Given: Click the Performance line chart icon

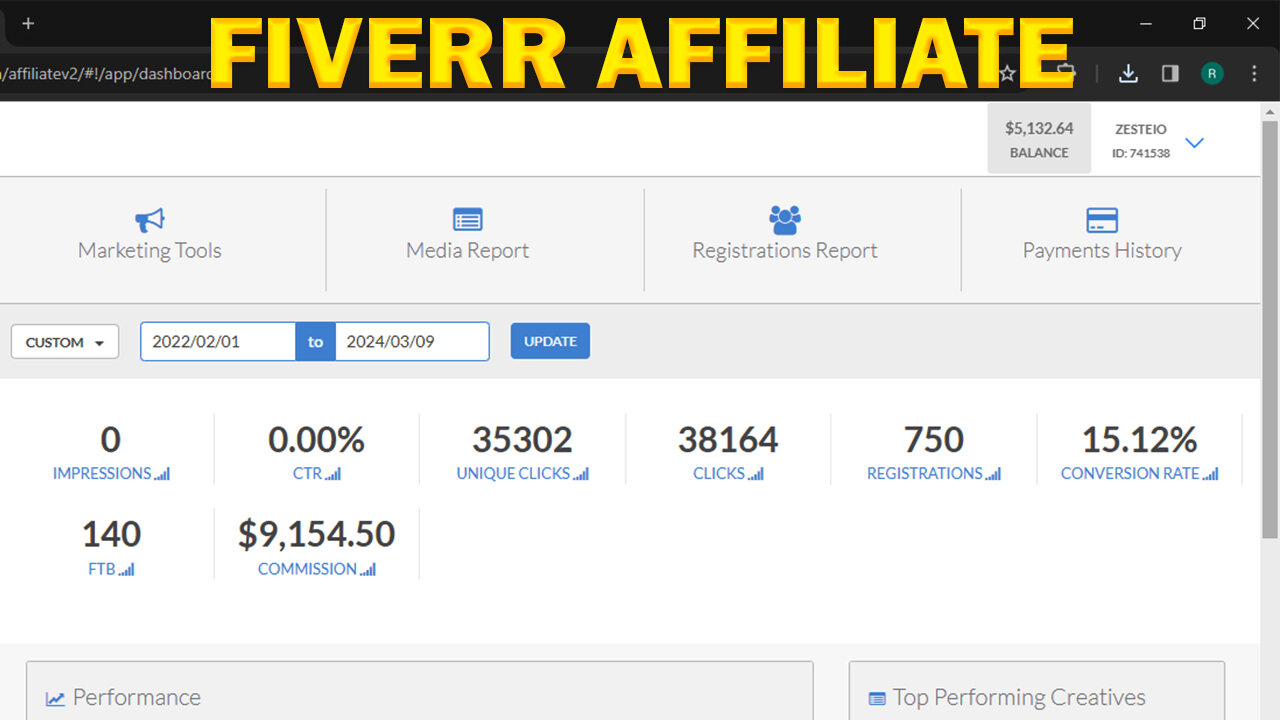Looking at the screenshot, I should click(x=55, y=699).
